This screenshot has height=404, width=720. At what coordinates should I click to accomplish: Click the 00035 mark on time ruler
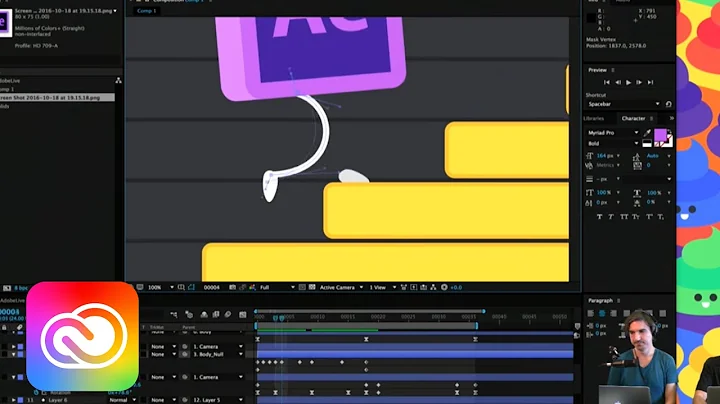[468, 317]
